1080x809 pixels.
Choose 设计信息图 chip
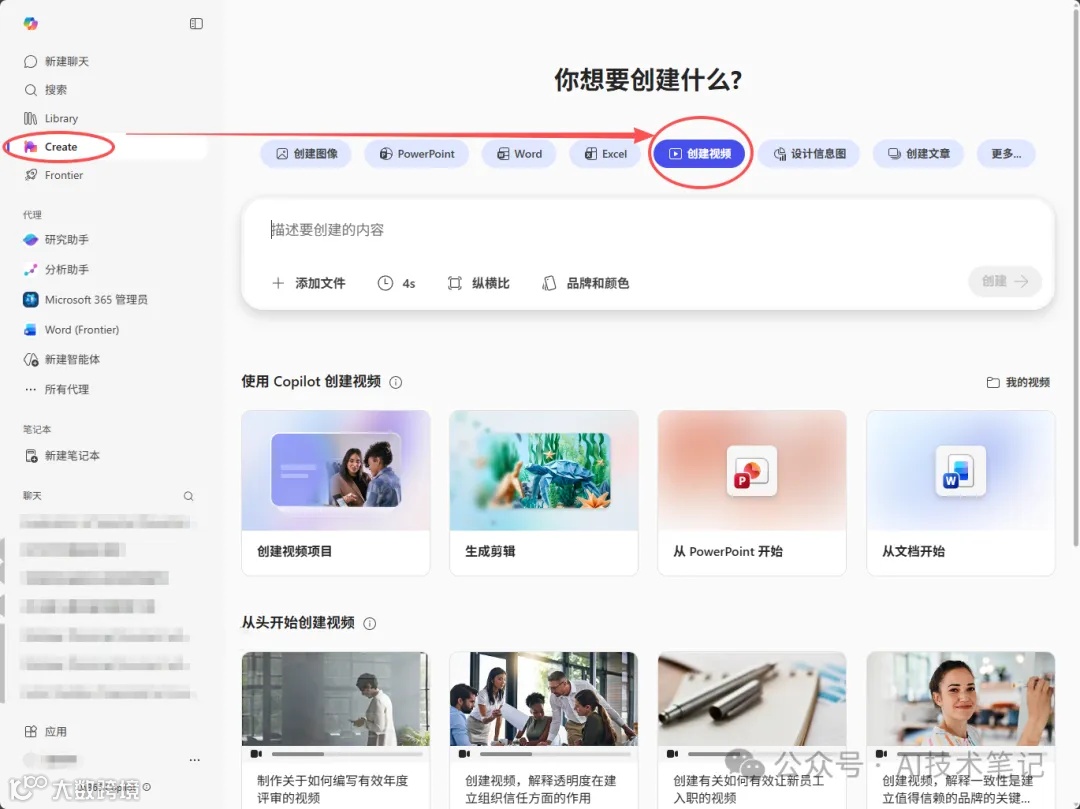[809, 154]
